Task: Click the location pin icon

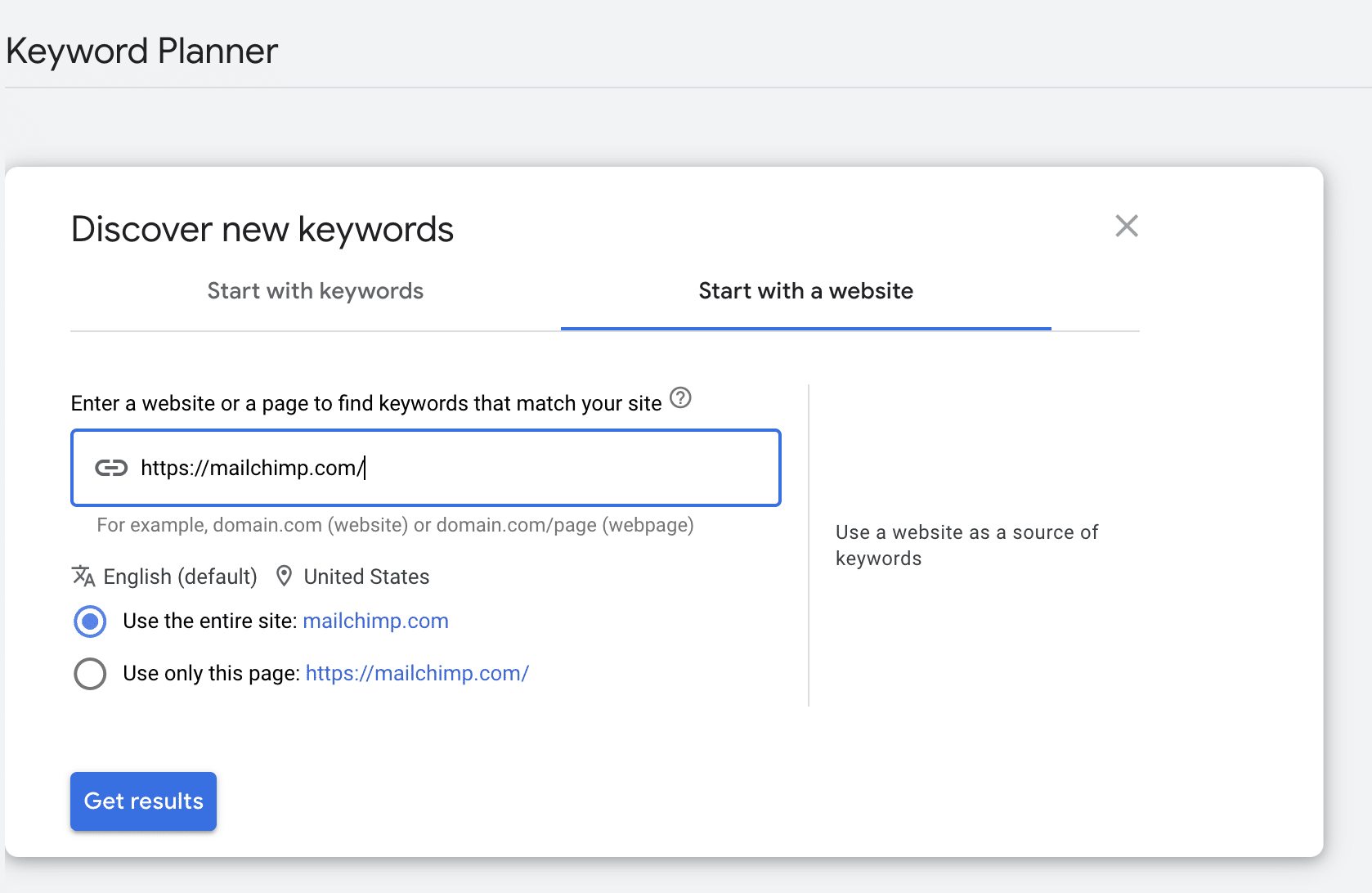Action: pos(284,576)
